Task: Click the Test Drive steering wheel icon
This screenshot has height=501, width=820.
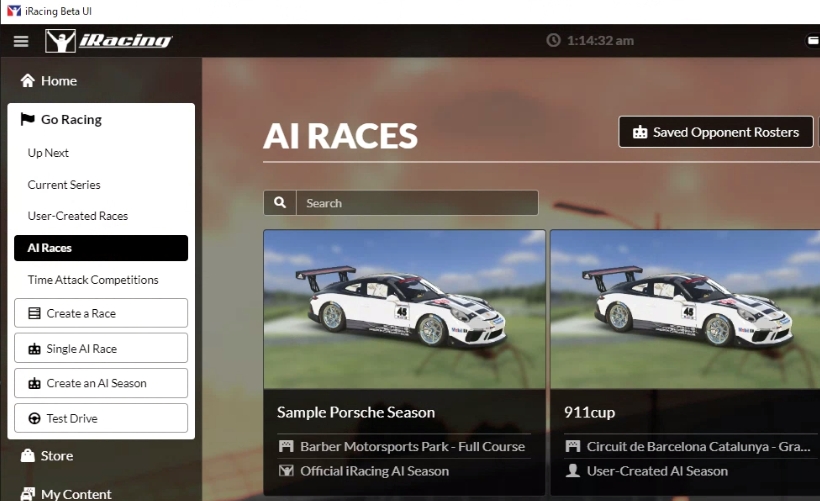Action: (x=34, y=418)
